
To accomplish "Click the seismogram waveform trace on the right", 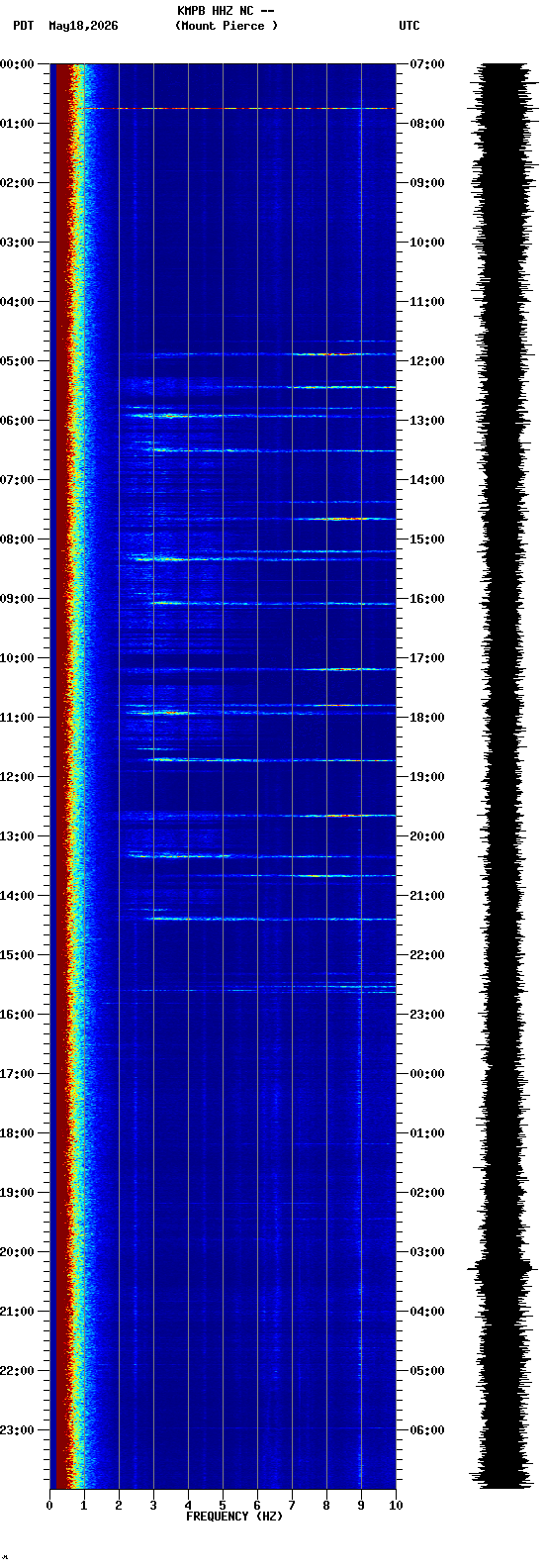I will click(x=504, y=775).
